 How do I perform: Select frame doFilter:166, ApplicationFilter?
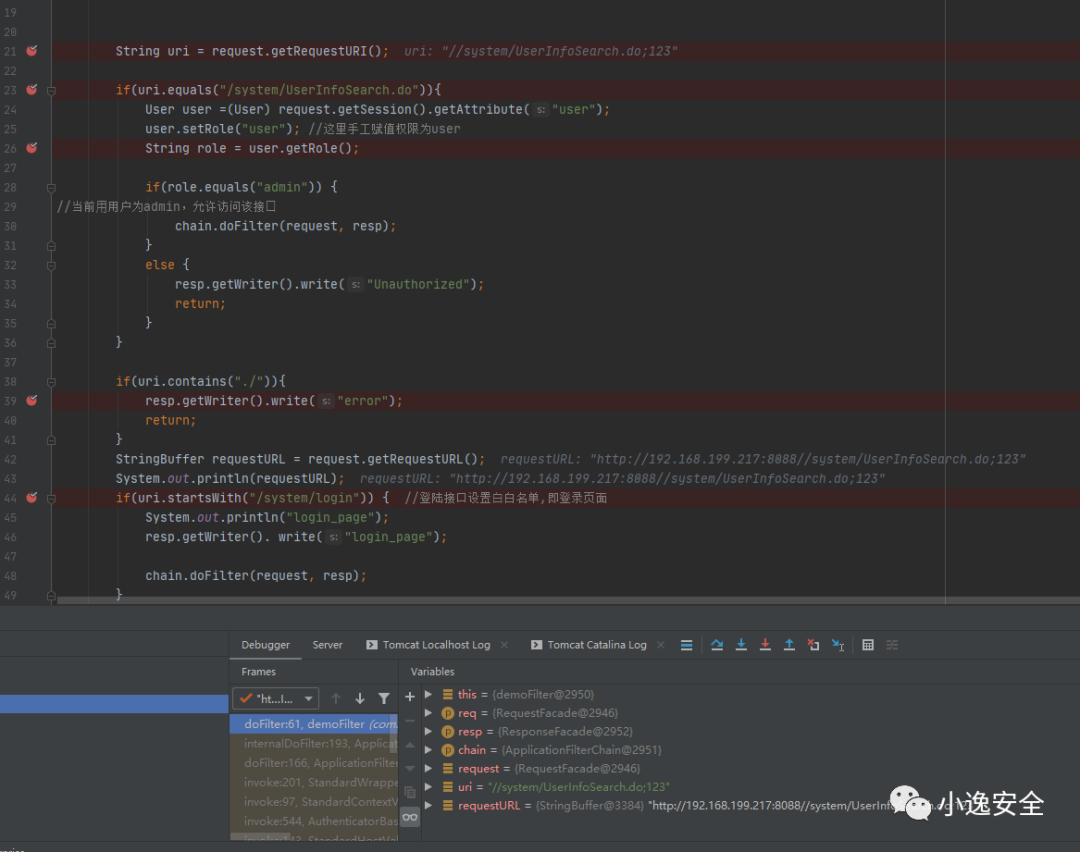click(x=313, y=762)
